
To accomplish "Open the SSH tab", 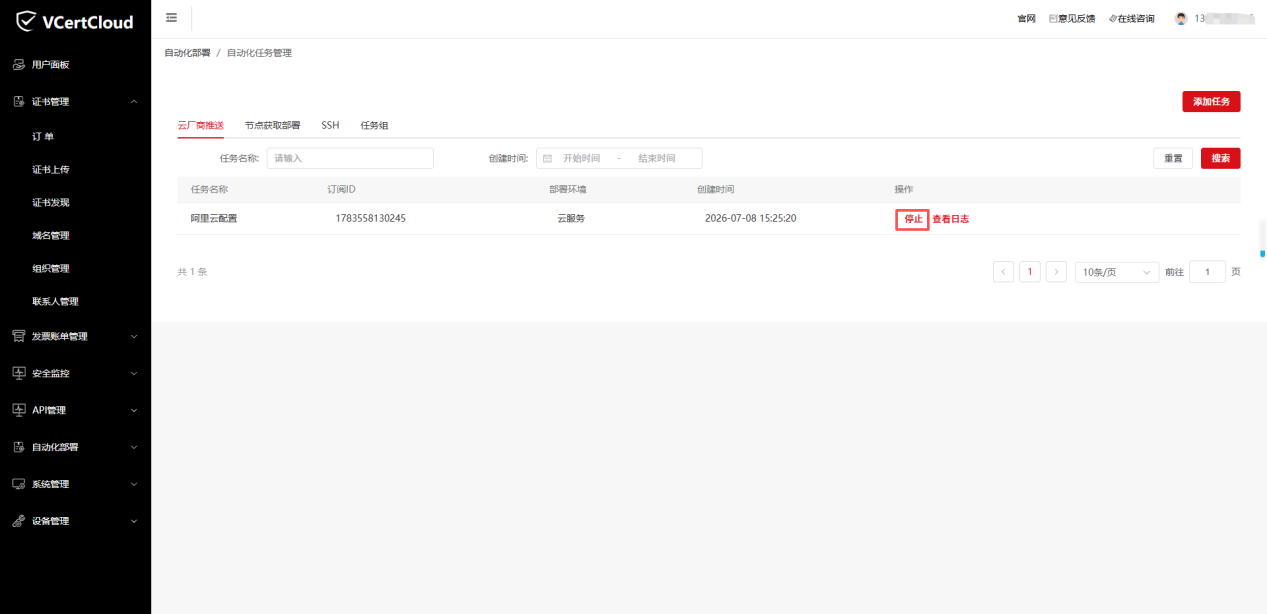I will tap(330, 126).
